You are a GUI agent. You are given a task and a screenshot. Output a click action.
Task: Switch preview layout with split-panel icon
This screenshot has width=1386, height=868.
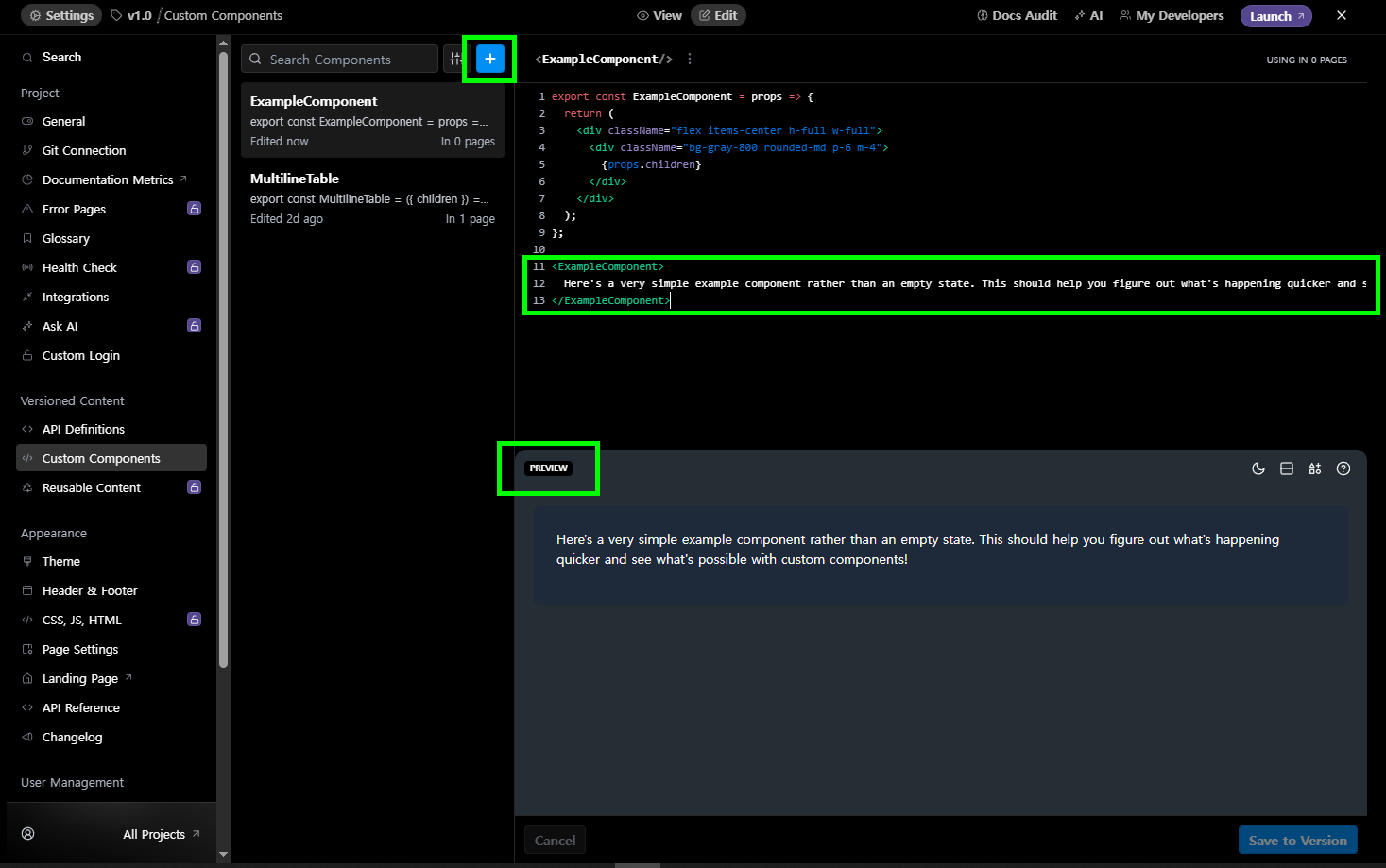(x=1286, y=468)
